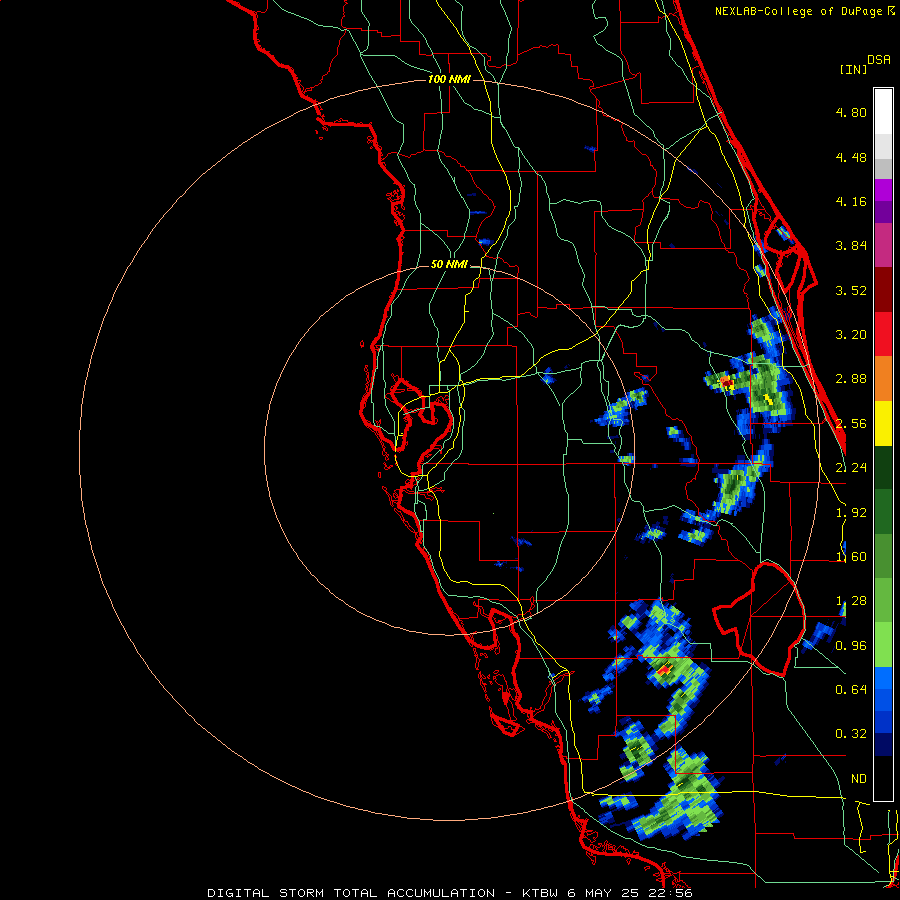Select the 1.60 legend value
The width and height of the screenshot is (900, 900).
[851, 557]
